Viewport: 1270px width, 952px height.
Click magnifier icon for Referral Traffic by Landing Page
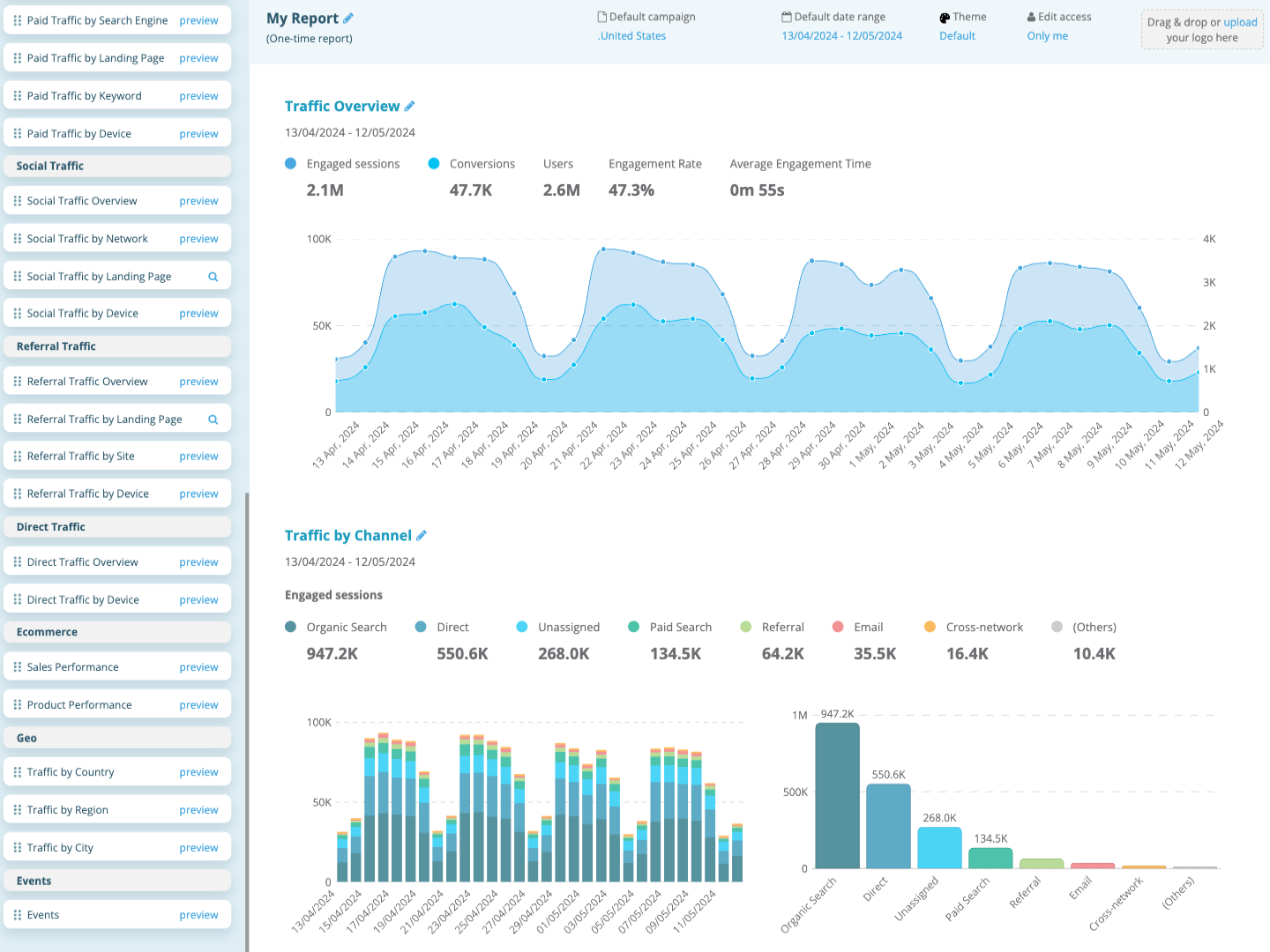pos(213,420)
